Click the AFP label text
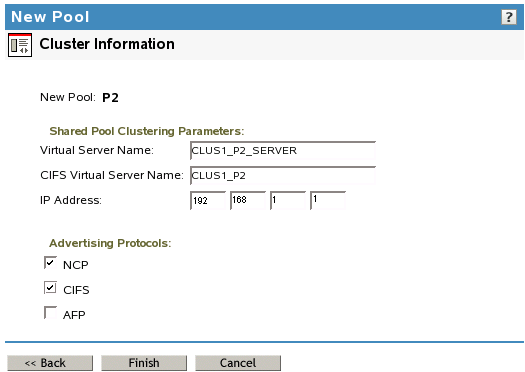 coord(74,315)
